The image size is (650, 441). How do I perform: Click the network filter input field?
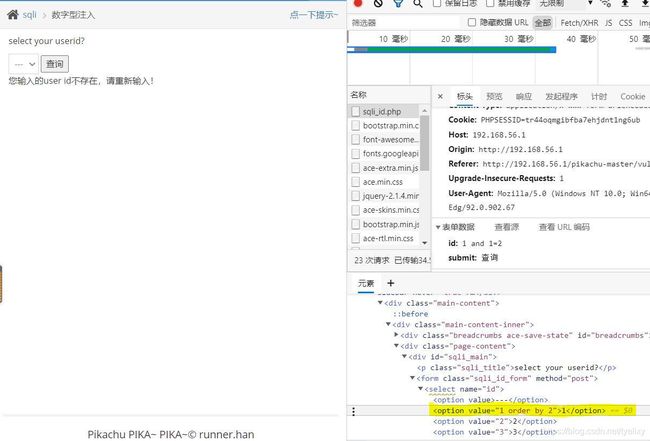[406, 23]
